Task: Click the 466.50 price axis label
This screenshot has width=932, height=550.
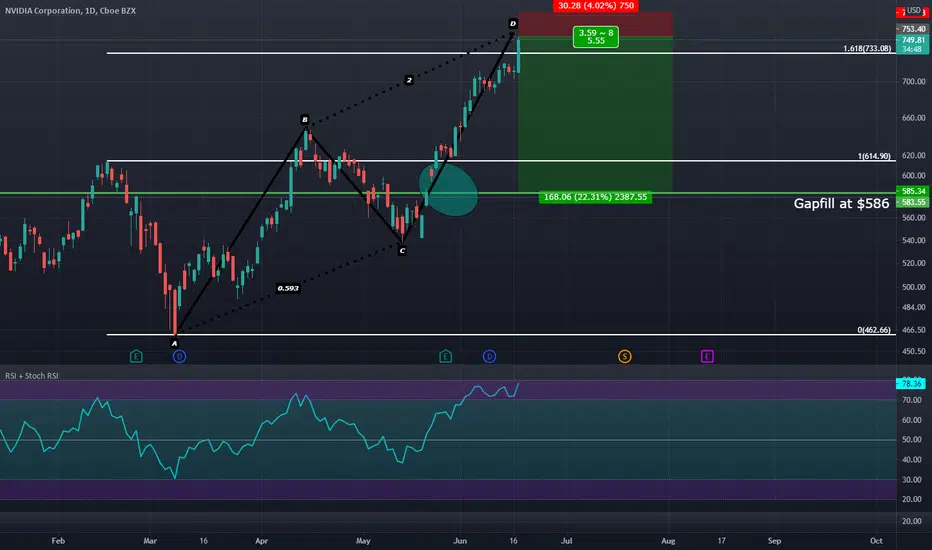Action: click(914, 330)
